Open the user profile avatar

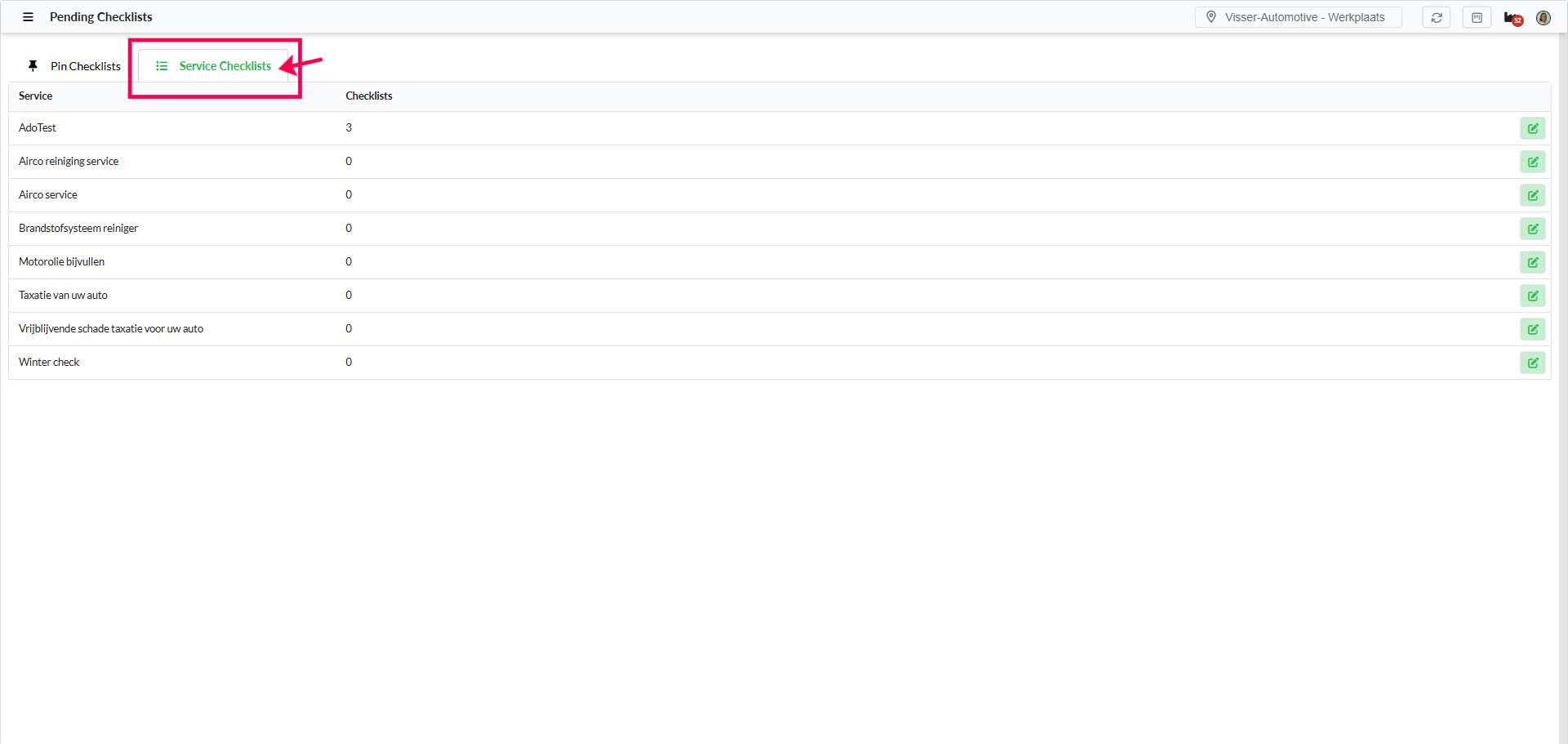click(1543, 18)
